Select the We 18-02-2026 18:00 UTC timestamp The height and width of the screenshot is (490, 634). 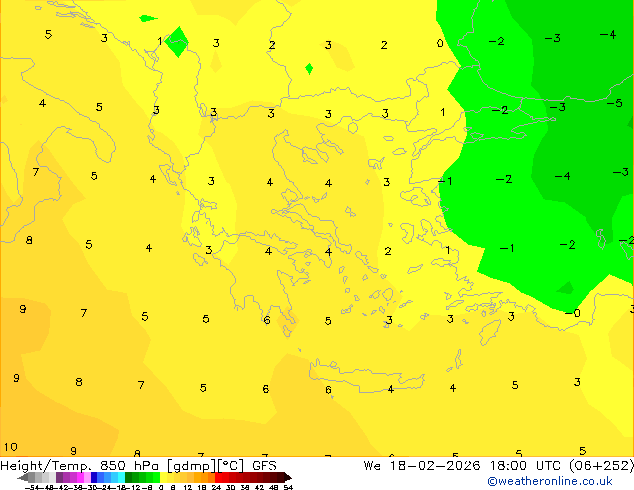click(x=498, y=466)
